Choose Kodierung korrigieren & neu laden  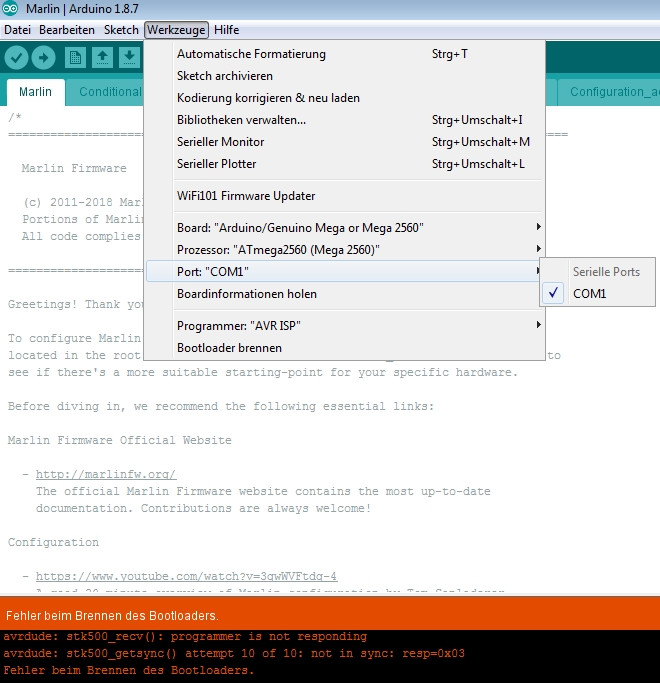click(344, 98)
